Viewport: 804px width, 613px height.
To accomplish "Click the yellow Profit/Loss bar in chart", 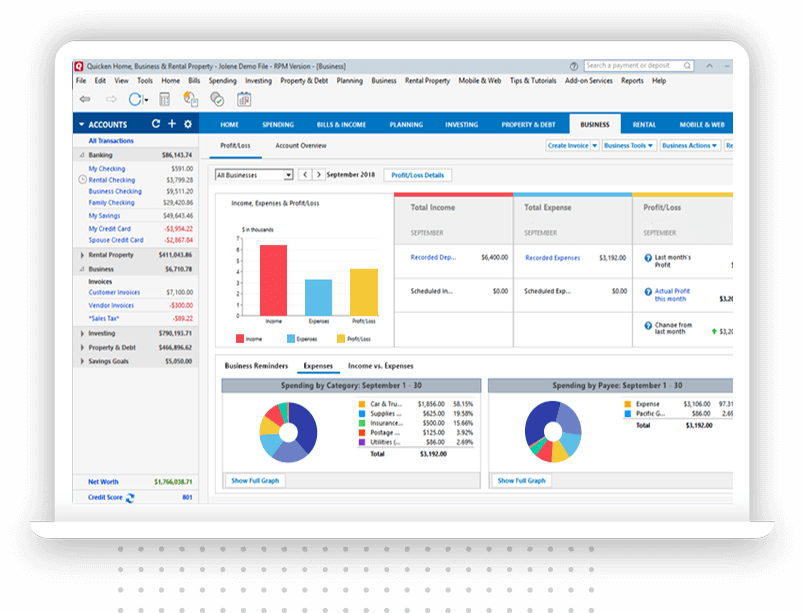I will 364,292.
